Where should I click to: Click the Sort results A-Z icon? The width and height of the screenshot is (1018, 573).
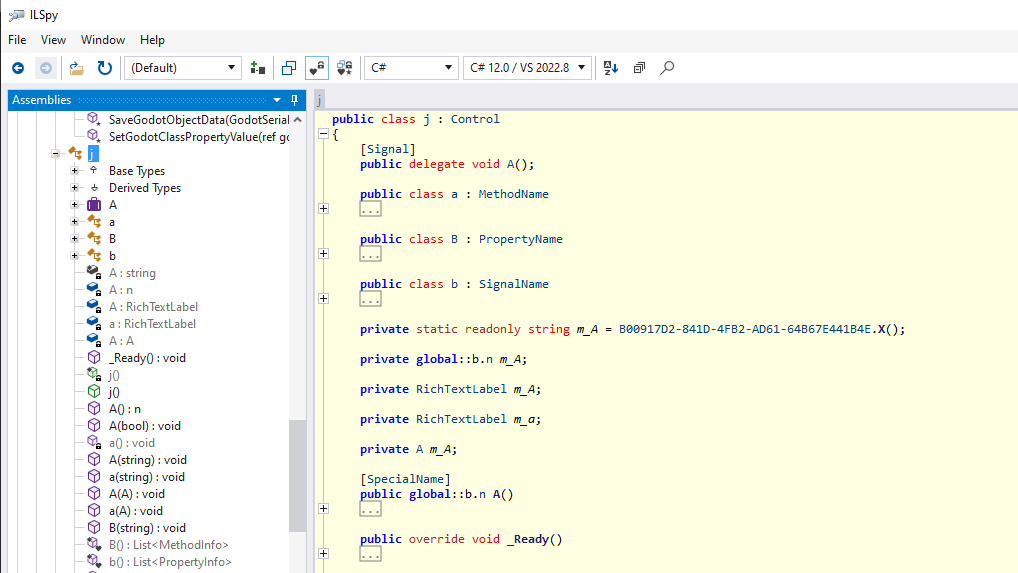coord(611,68)
